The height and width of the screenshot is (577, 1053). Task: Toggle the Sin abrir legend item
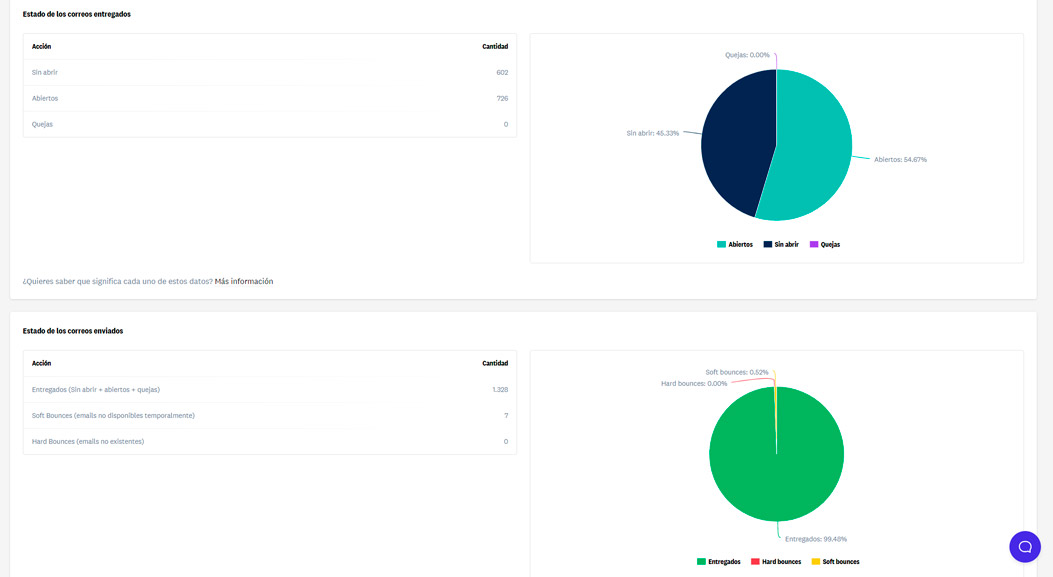[781, 245]
